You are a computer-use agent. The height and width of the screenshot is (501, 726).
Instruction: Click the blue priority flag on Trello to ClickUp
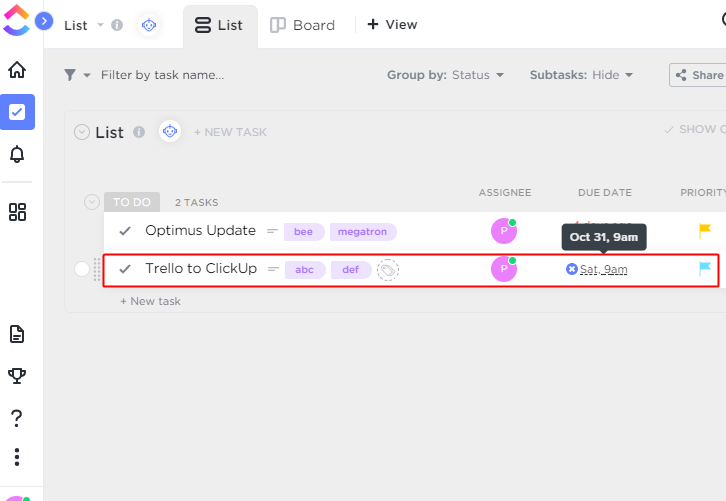pyautogui.click(x=705, y=269)
